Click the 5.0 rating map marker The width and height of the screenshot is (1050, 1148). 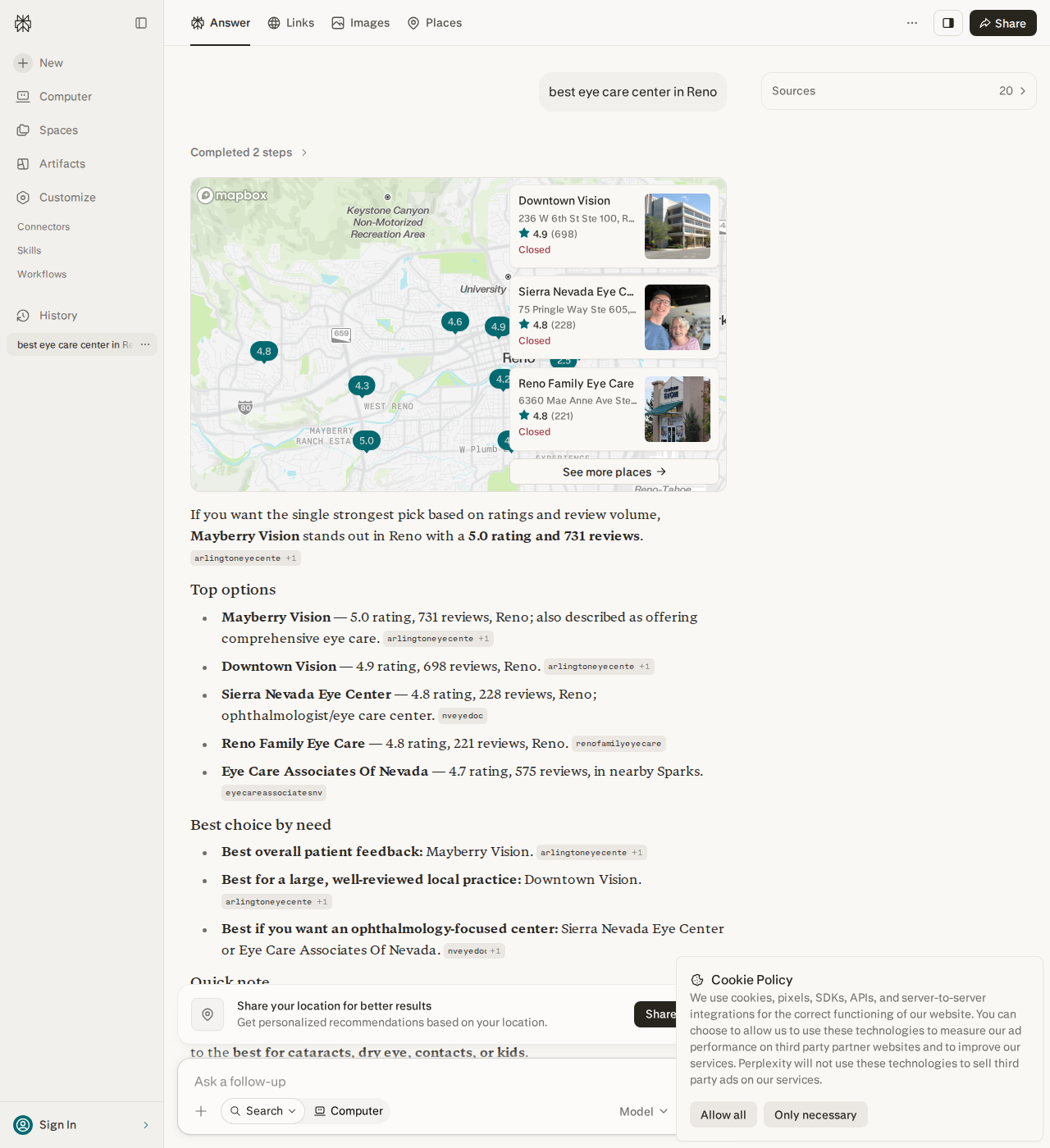tap(367, 441)
